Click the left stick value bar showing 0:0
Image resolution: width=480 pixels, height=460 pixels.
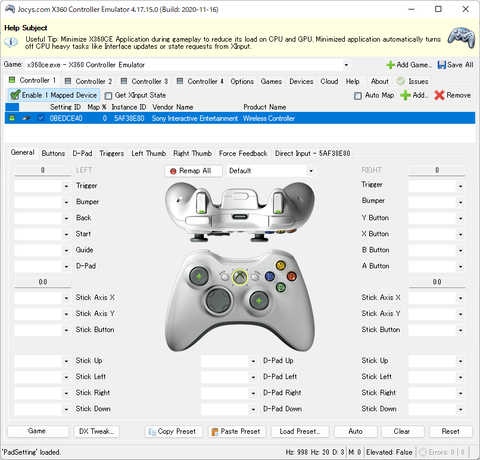[x=42, y=282]
